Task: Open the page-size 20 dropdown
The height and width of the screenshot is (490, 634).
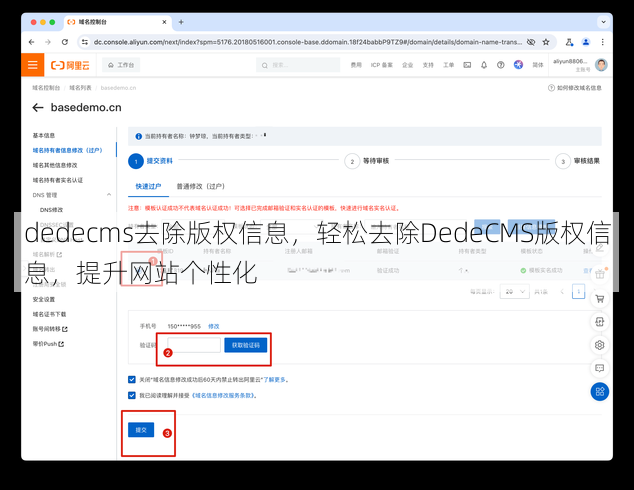Action: (x=514, y=291)
